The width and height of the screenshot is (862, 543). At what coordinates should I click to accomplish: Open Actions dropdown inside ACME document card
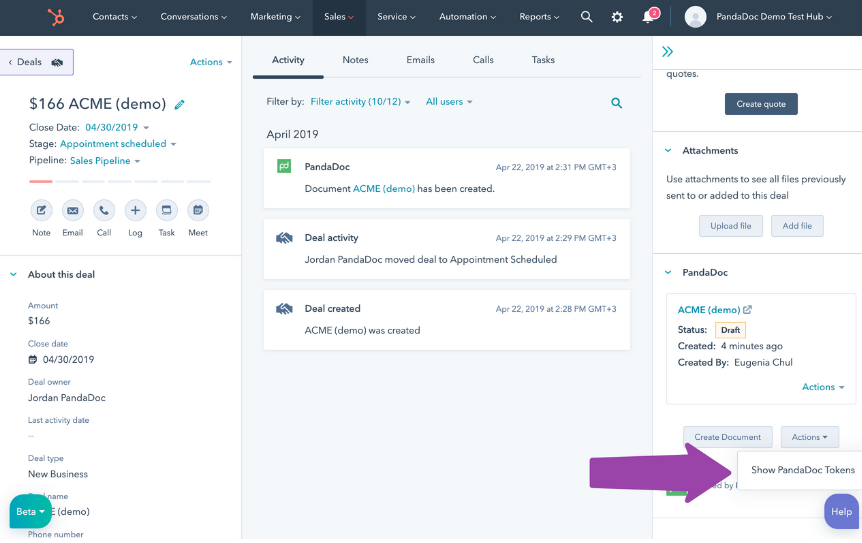pos(823,387)
